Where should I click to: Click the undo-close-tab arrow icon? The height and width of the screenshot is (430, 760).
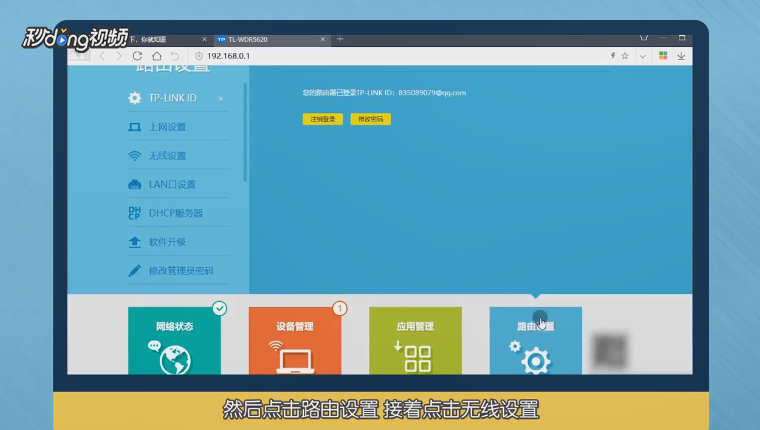coord(175,56)
